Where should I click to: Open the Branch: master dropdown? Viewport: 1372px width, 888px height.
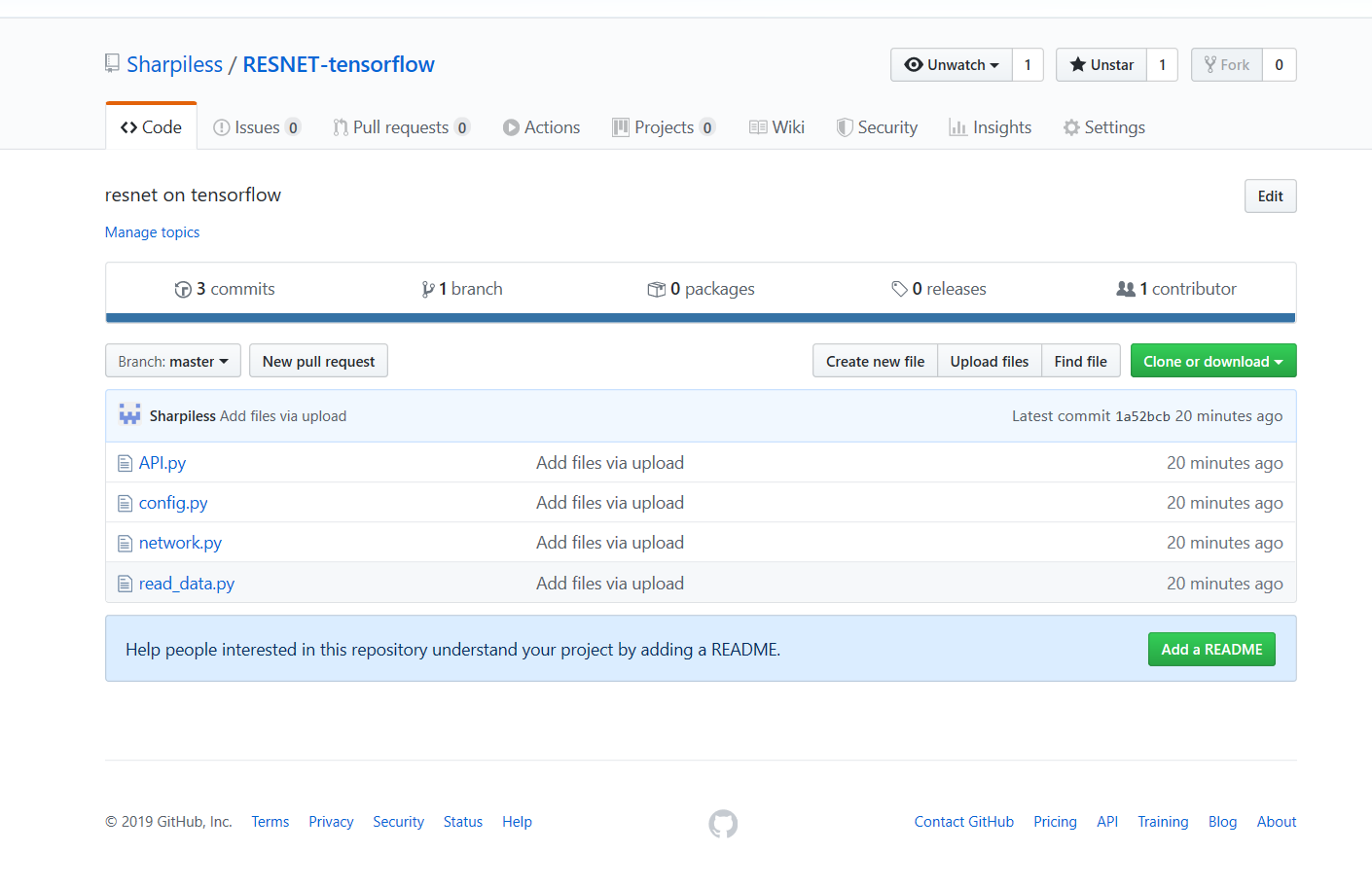click(173, 361)
